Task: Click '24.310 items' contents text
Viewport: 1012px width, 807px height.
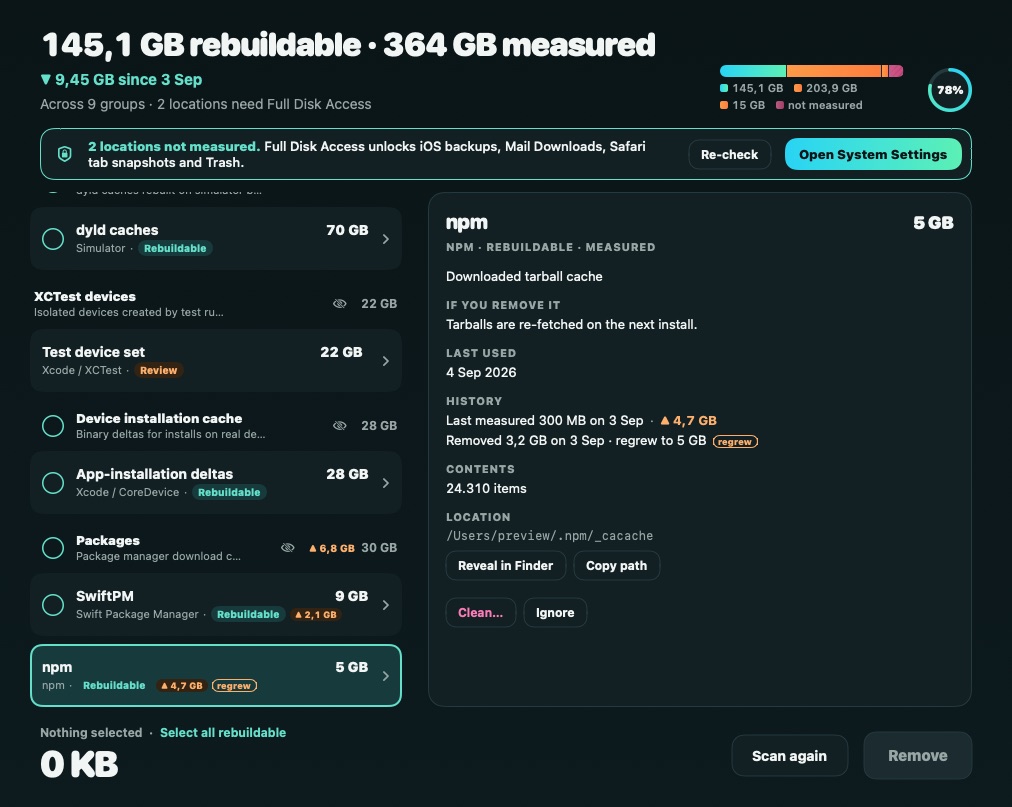Action: [x=486, y=489]
